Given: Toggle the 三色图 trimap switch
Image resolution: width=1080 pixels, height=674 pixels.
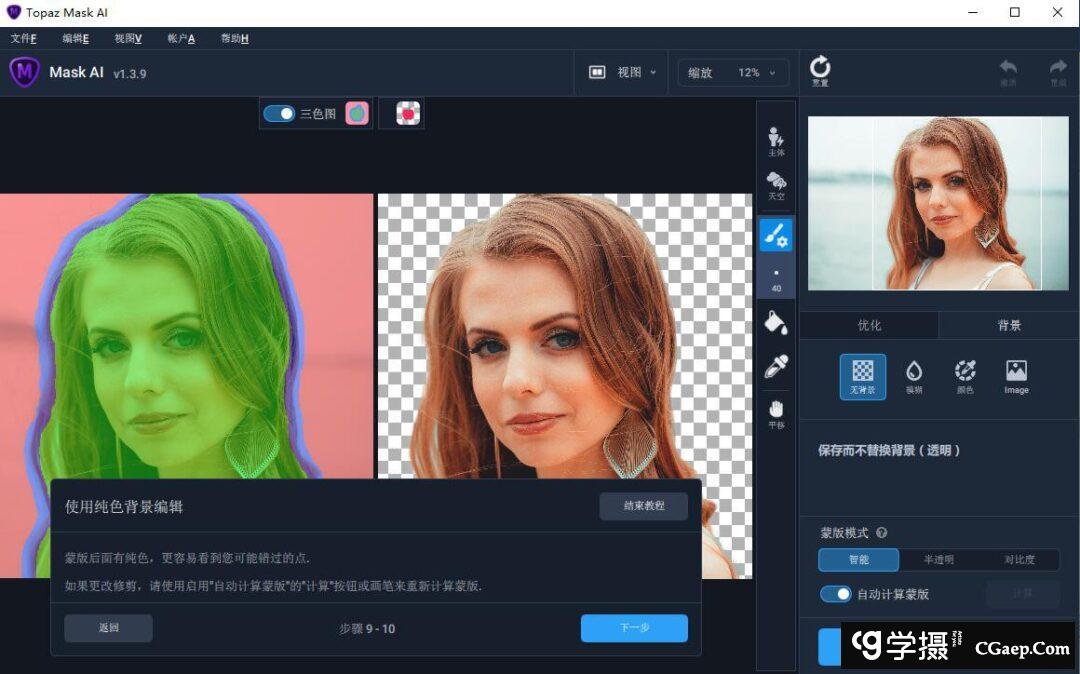Looking at the screenshot, I should [x=279, y=114].
